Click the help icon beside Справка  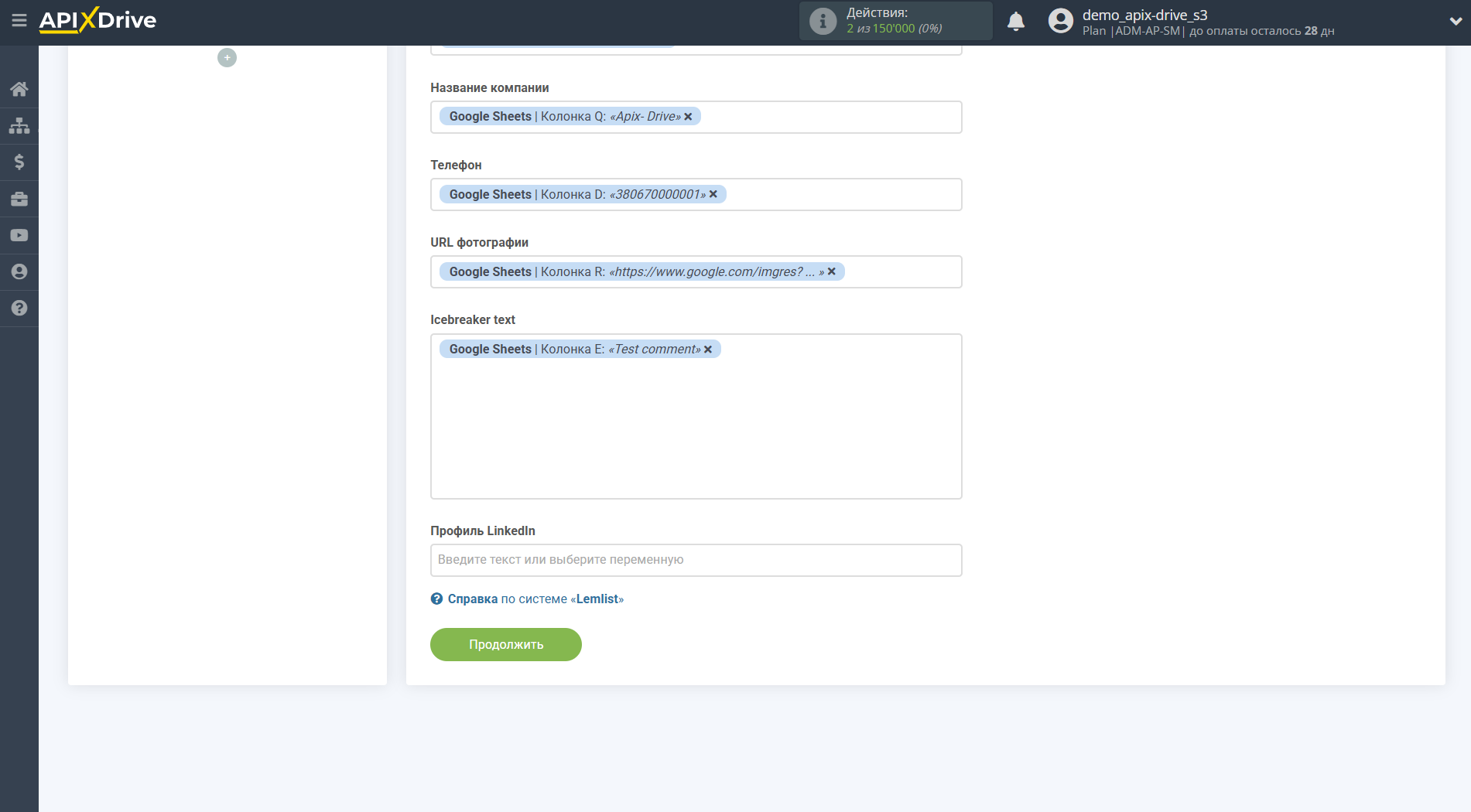tap(436, 599)
